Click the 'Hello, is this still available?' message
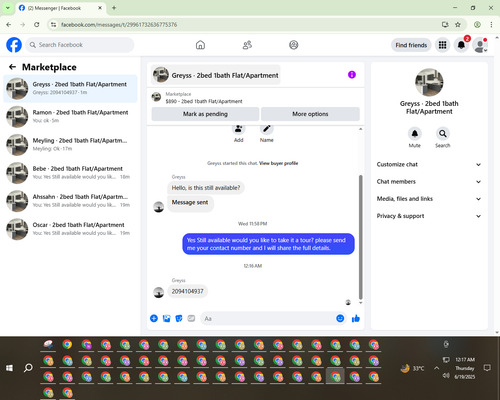The image size is (500, 400). (x=206, y=188)
